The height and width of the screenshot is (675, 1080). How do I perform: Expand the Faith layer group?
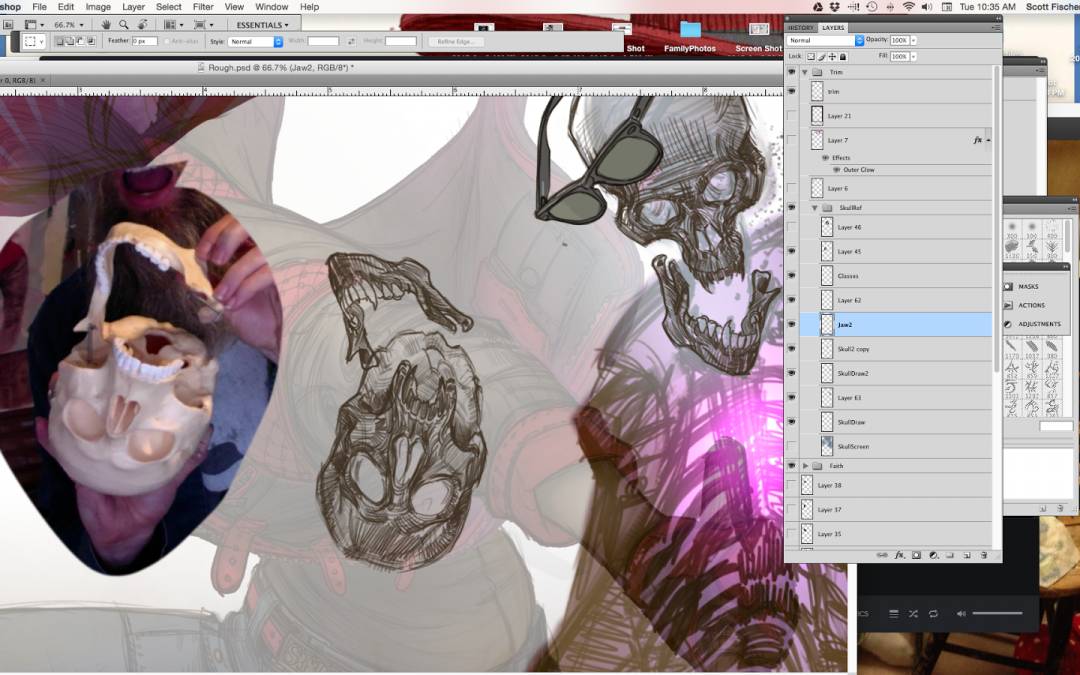(x=805, y=466)
